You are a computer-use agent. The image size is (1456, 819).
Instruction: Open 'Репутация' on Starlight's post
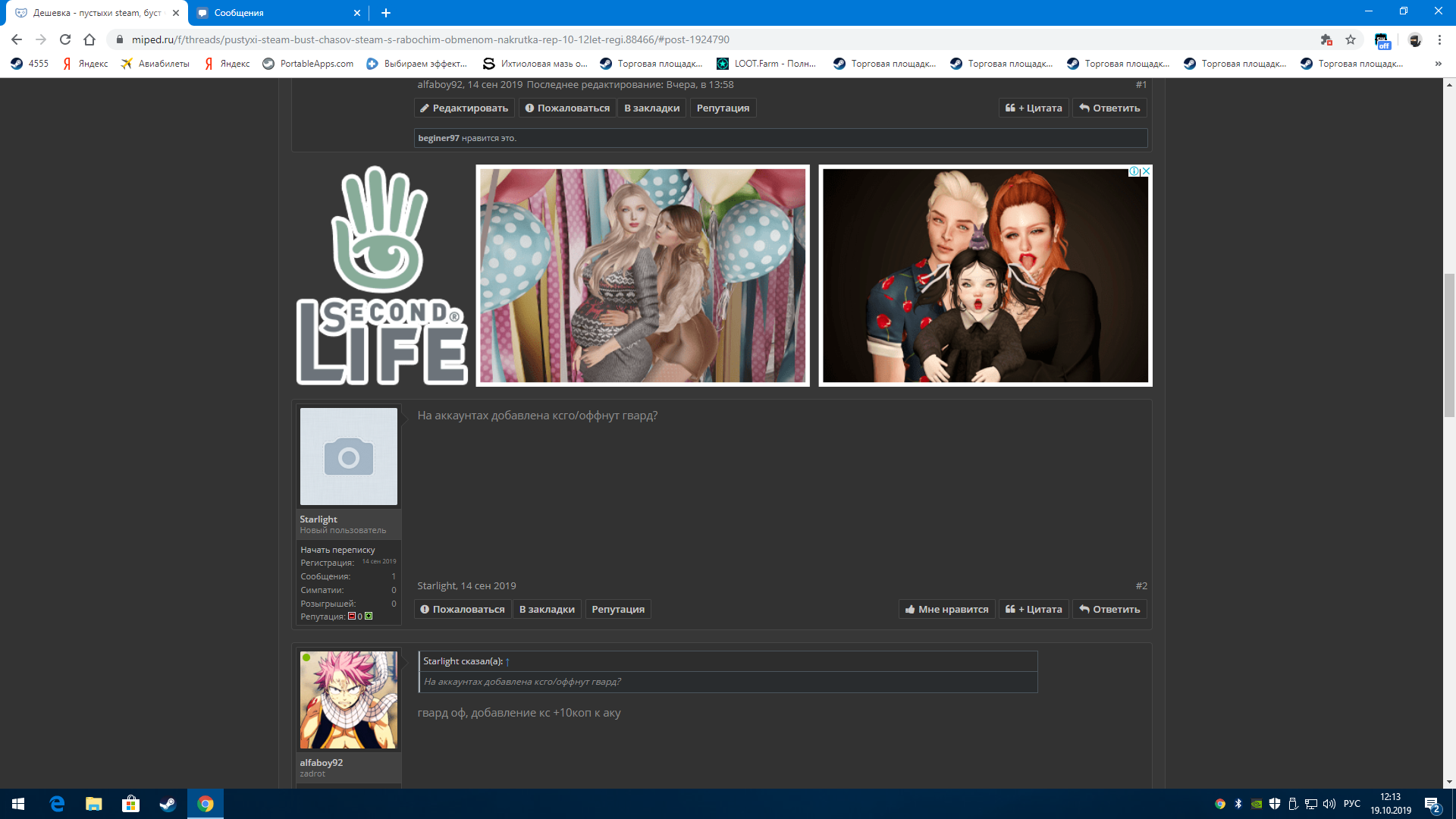(x=618, y=610)
